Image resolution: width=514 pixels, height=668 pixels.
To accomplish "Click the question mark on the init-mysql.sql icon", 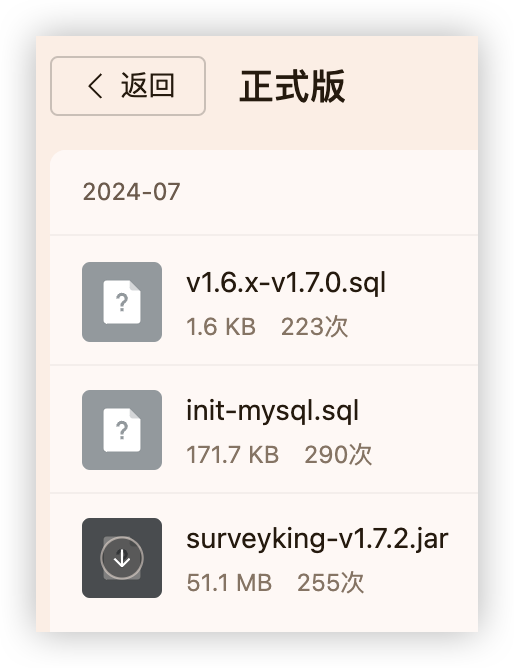I will click(122, 430).
